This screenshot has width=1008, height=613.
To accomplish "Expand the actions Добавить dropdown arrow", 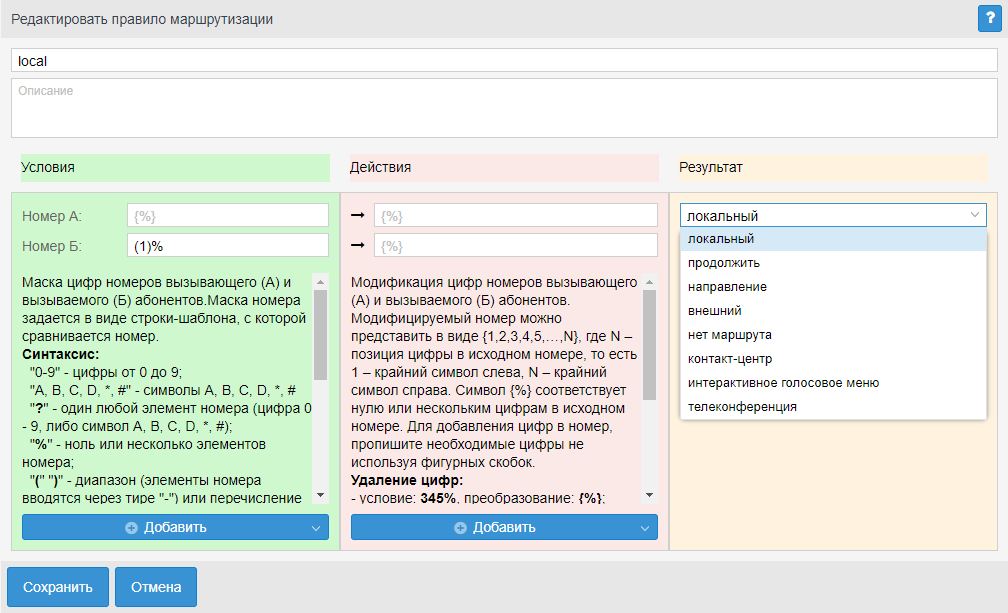I will [646, 528].
